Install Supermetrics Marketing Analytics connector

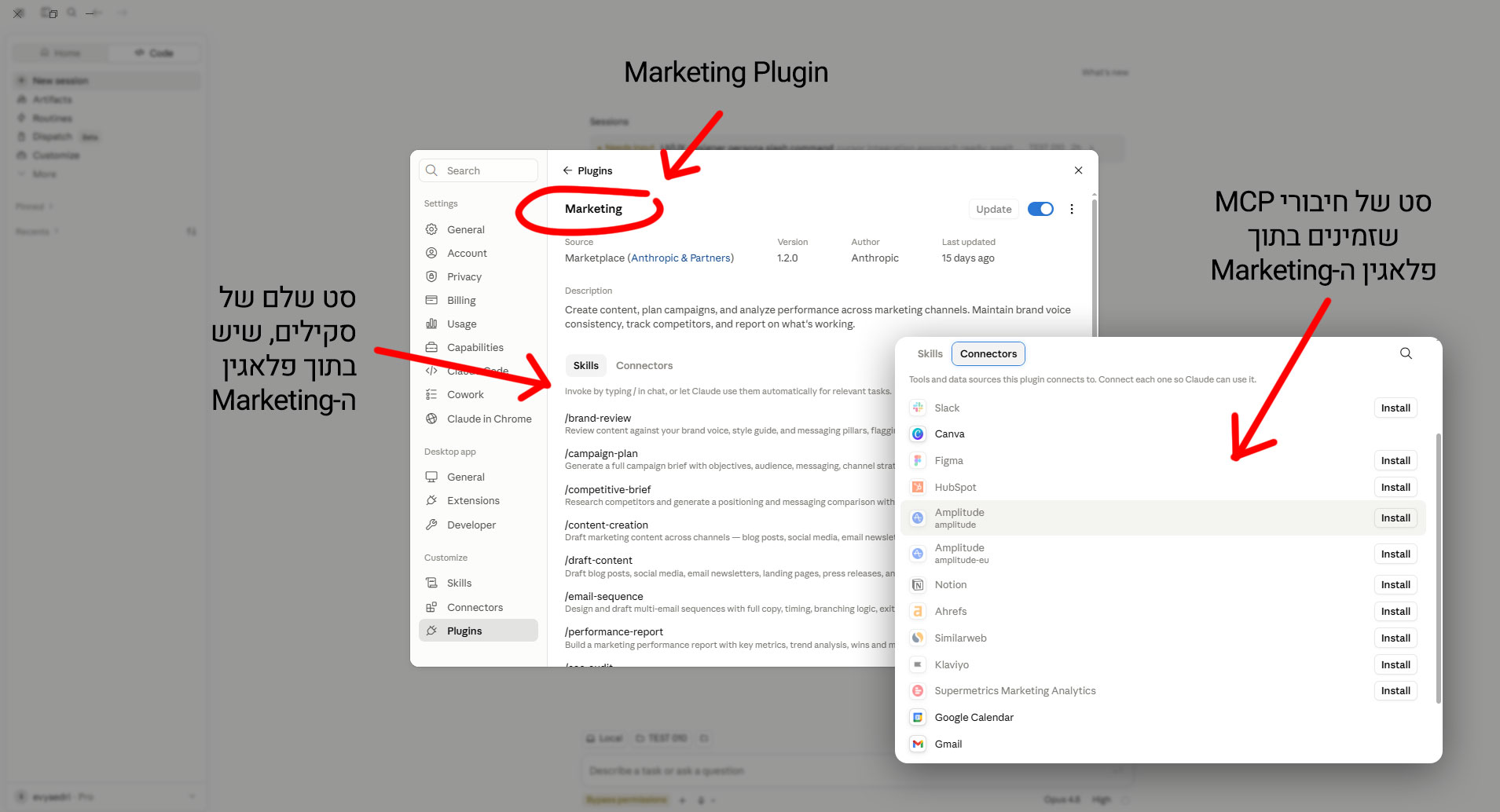1395,690
